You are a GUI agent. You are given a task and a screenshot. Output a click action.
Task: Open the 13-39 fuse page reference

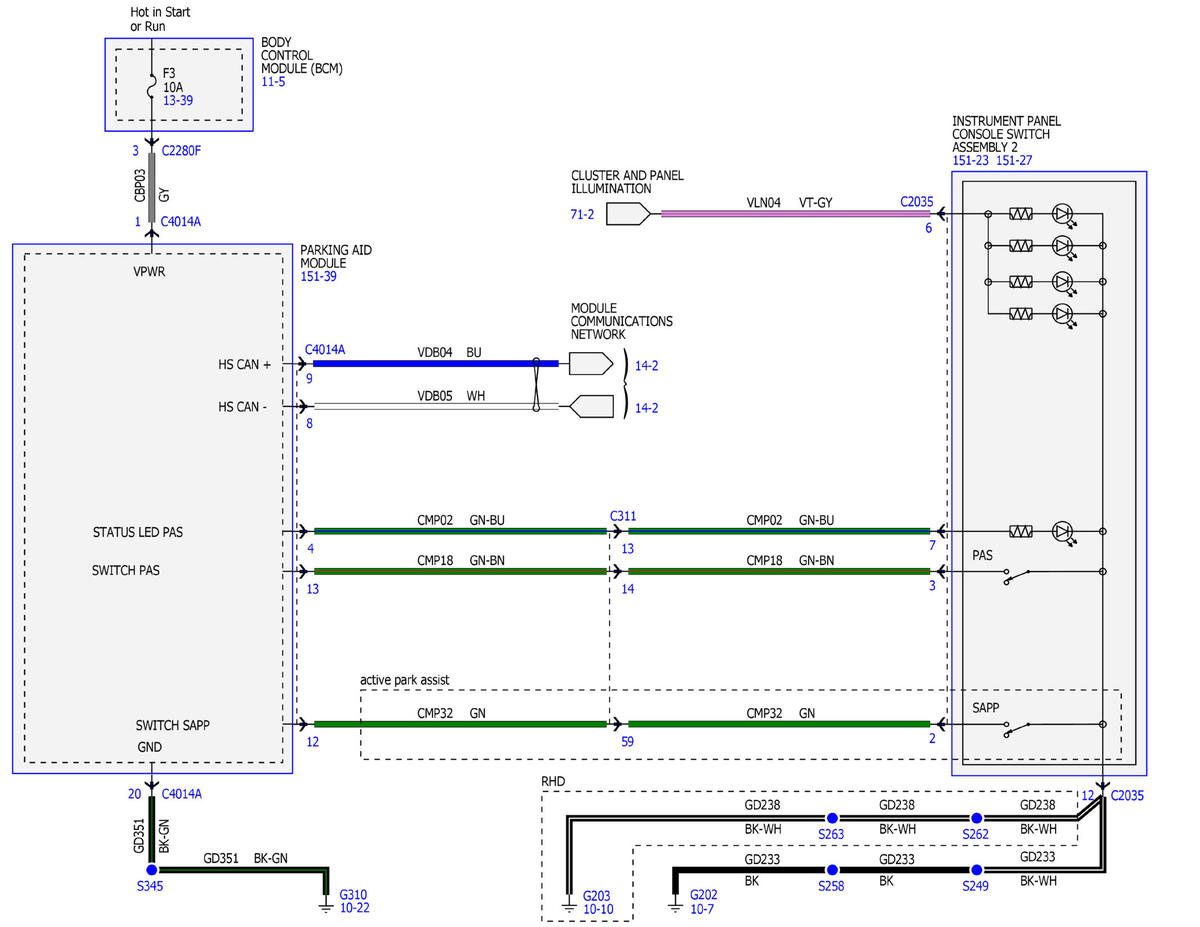pyautogui.click(x=179, y=101)
